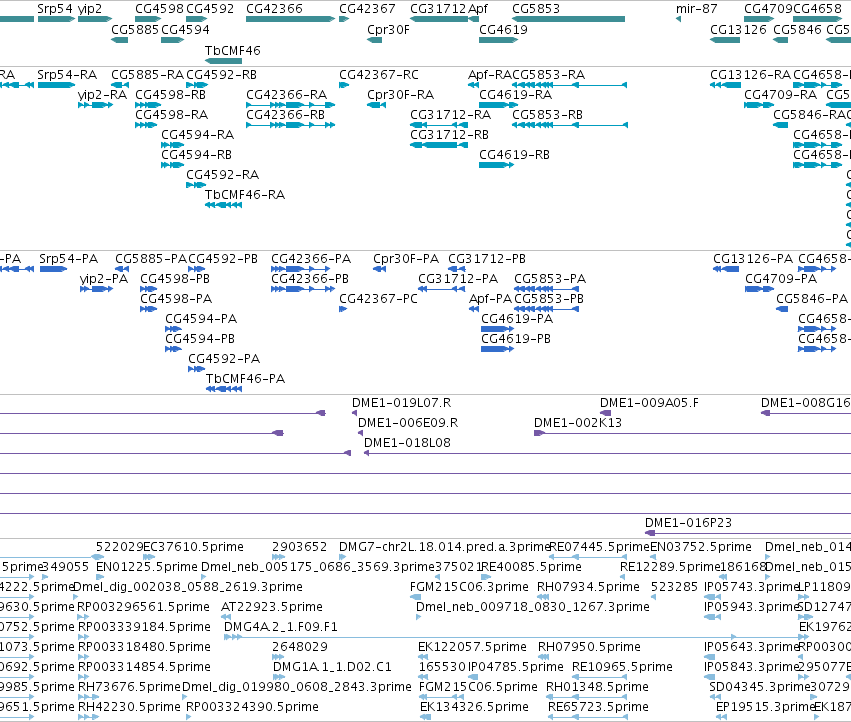Image resolution: width=851 pixels, height=722 pixels.
Task: Select the Cpr30F gene label
Action: point(388,29)
